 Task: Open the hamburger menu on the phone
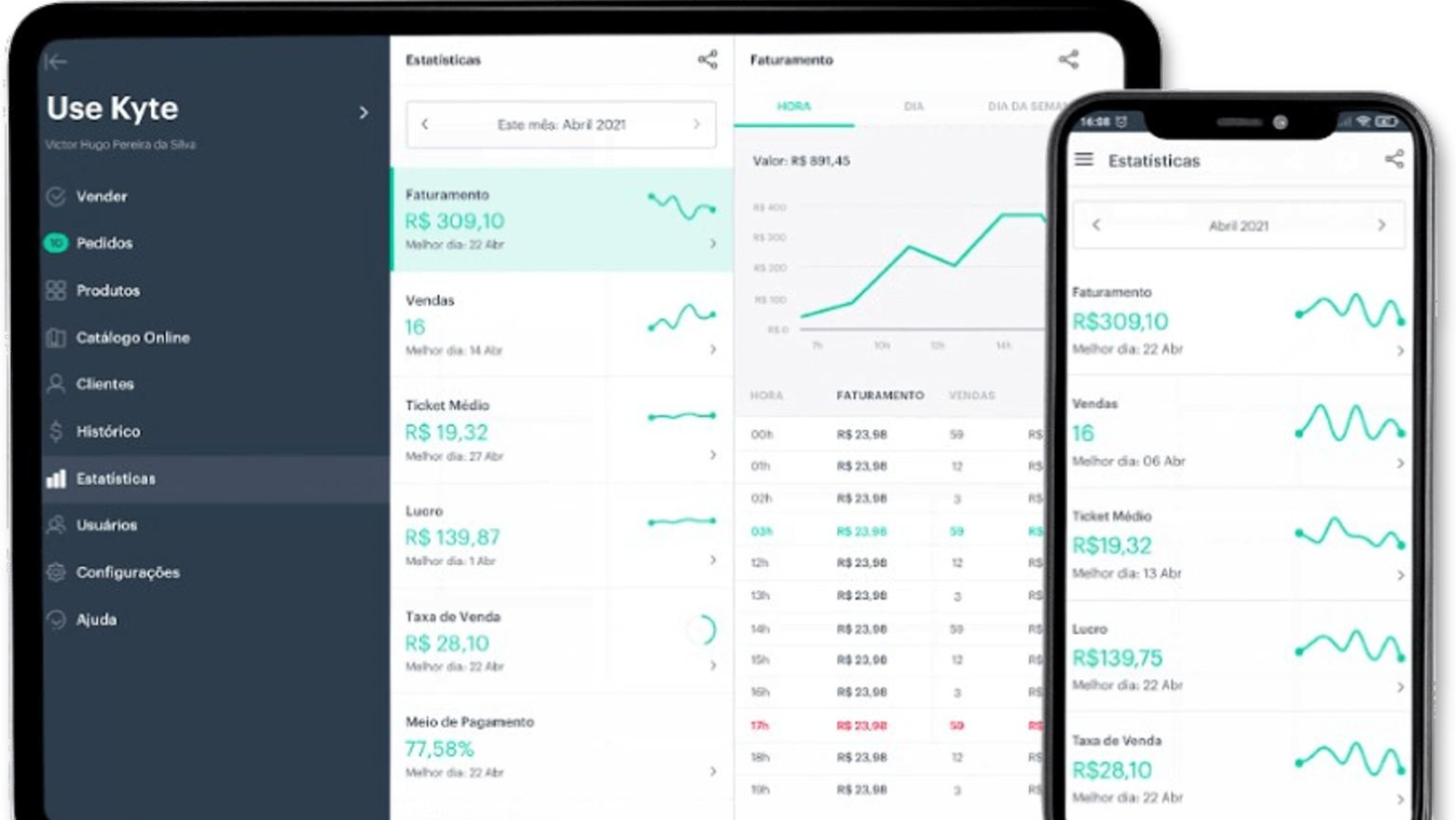point(1083,160)
